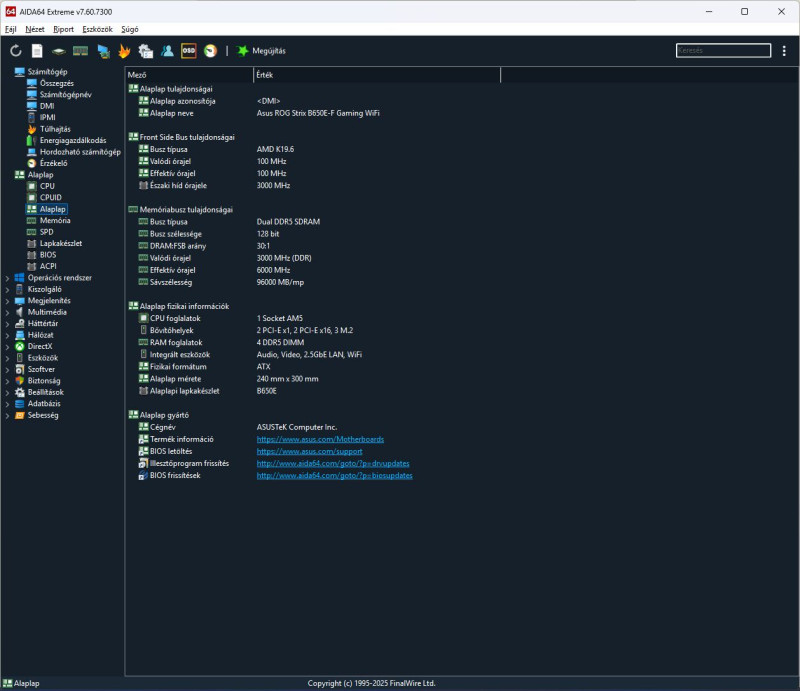Open the three-dot options menu
This screenshot has height=691, width=800.
point(784,51)
